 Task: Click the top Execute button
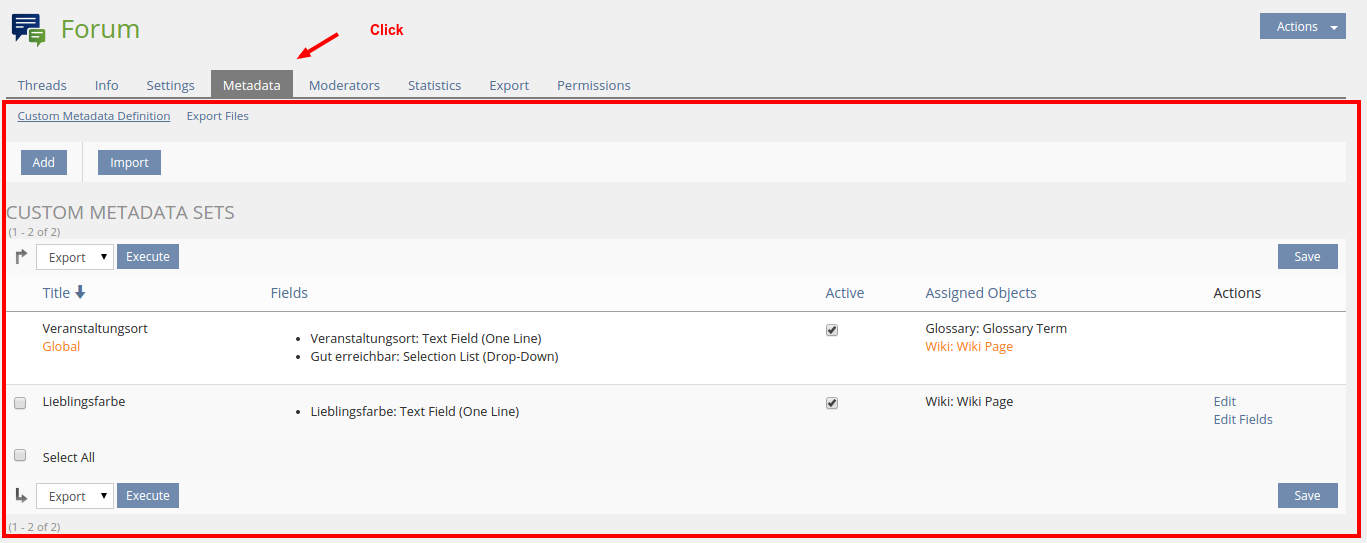[x=148, y=257]
